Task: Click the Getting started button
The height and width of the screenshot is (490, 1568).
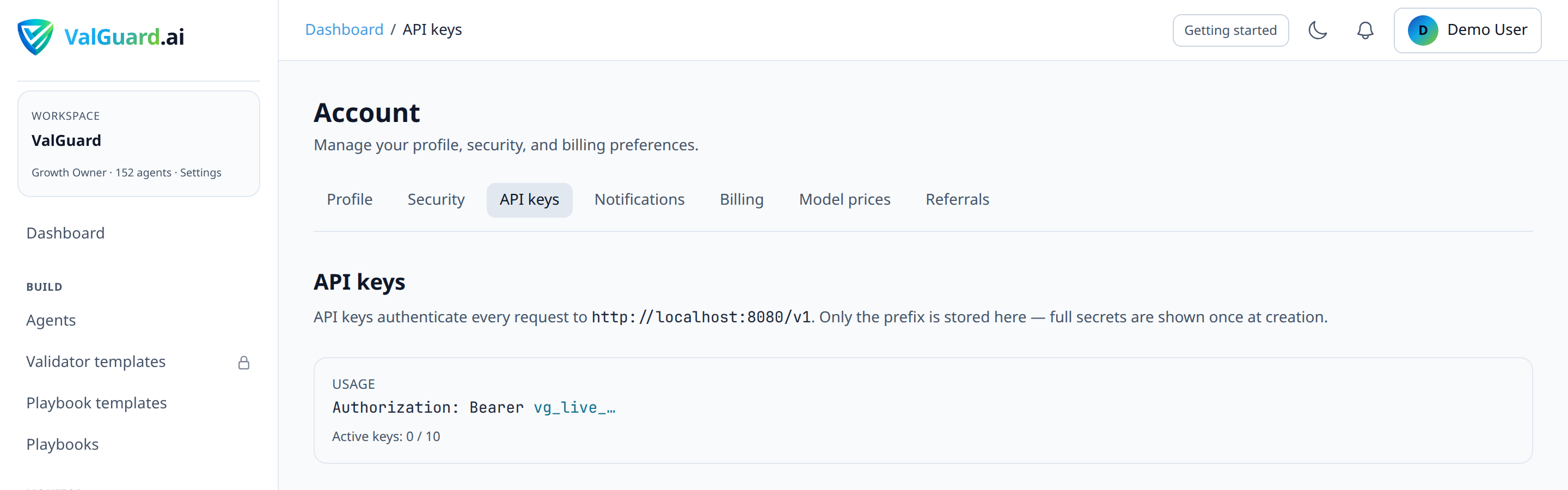Action: [1230, 30]
